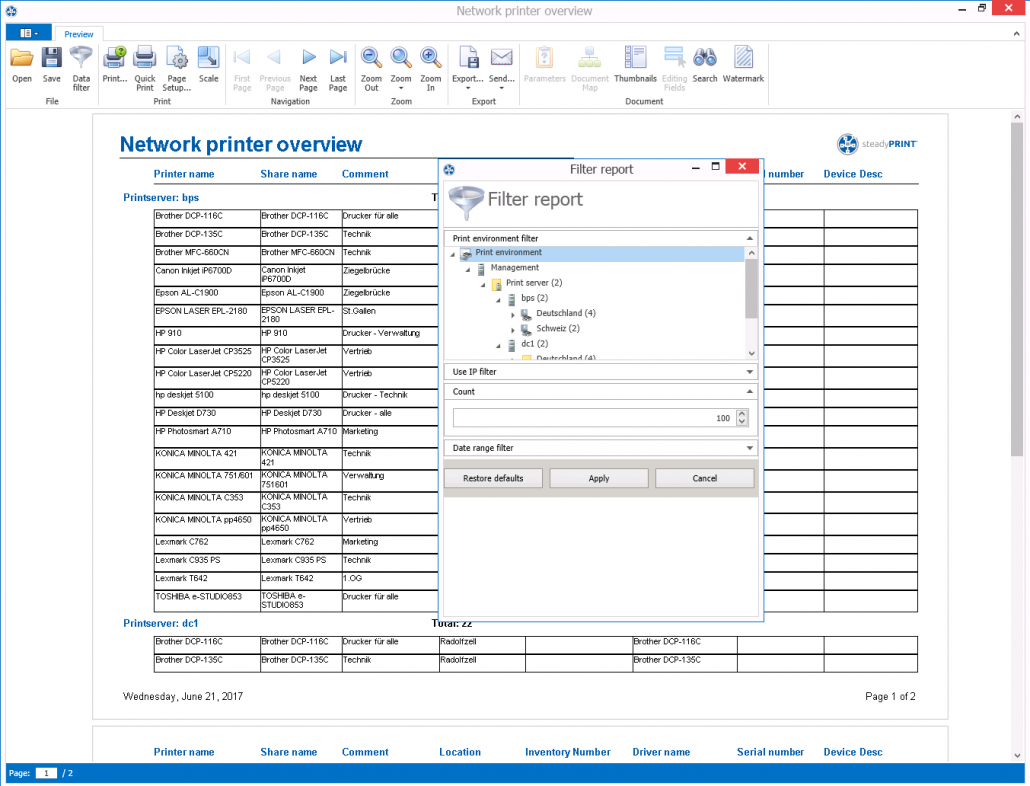1030x786 pixels.
Task: Click the filter tree vertical scrollbar thumb
Action: tap(751, 288)
